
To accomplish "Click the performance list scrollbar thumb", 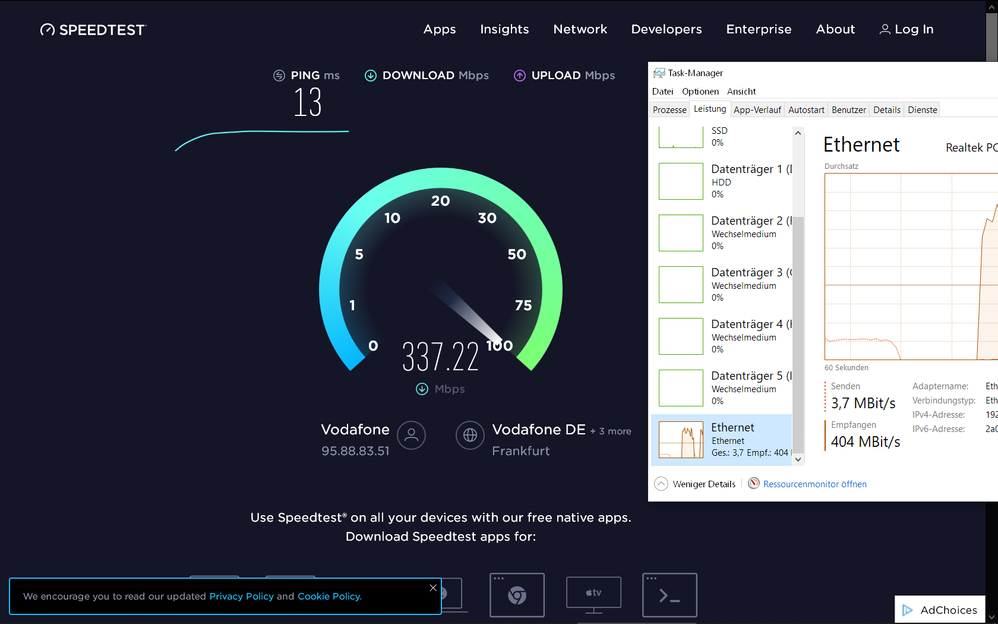I will [798, 333].
